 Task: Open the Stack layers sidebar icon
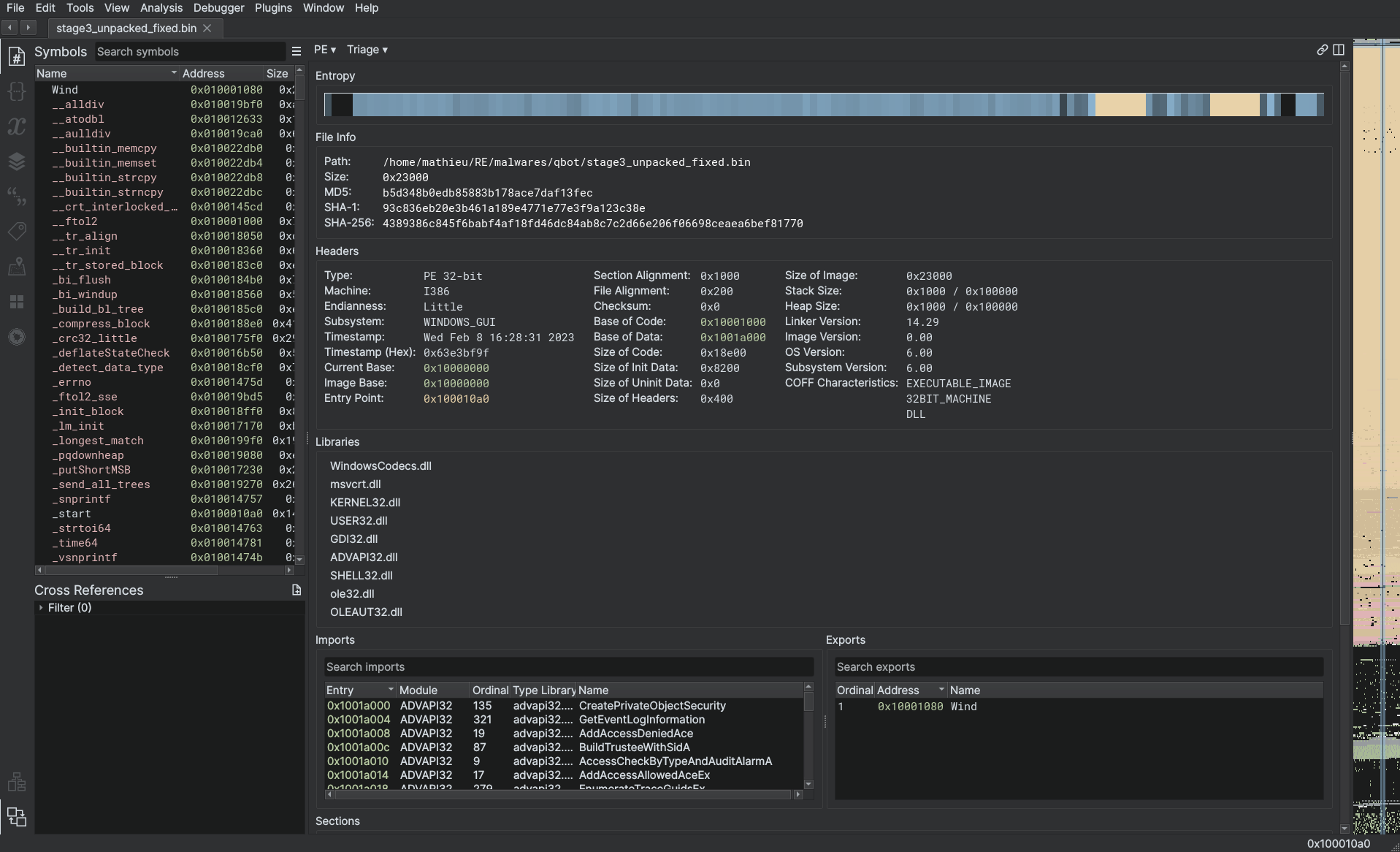16,161
